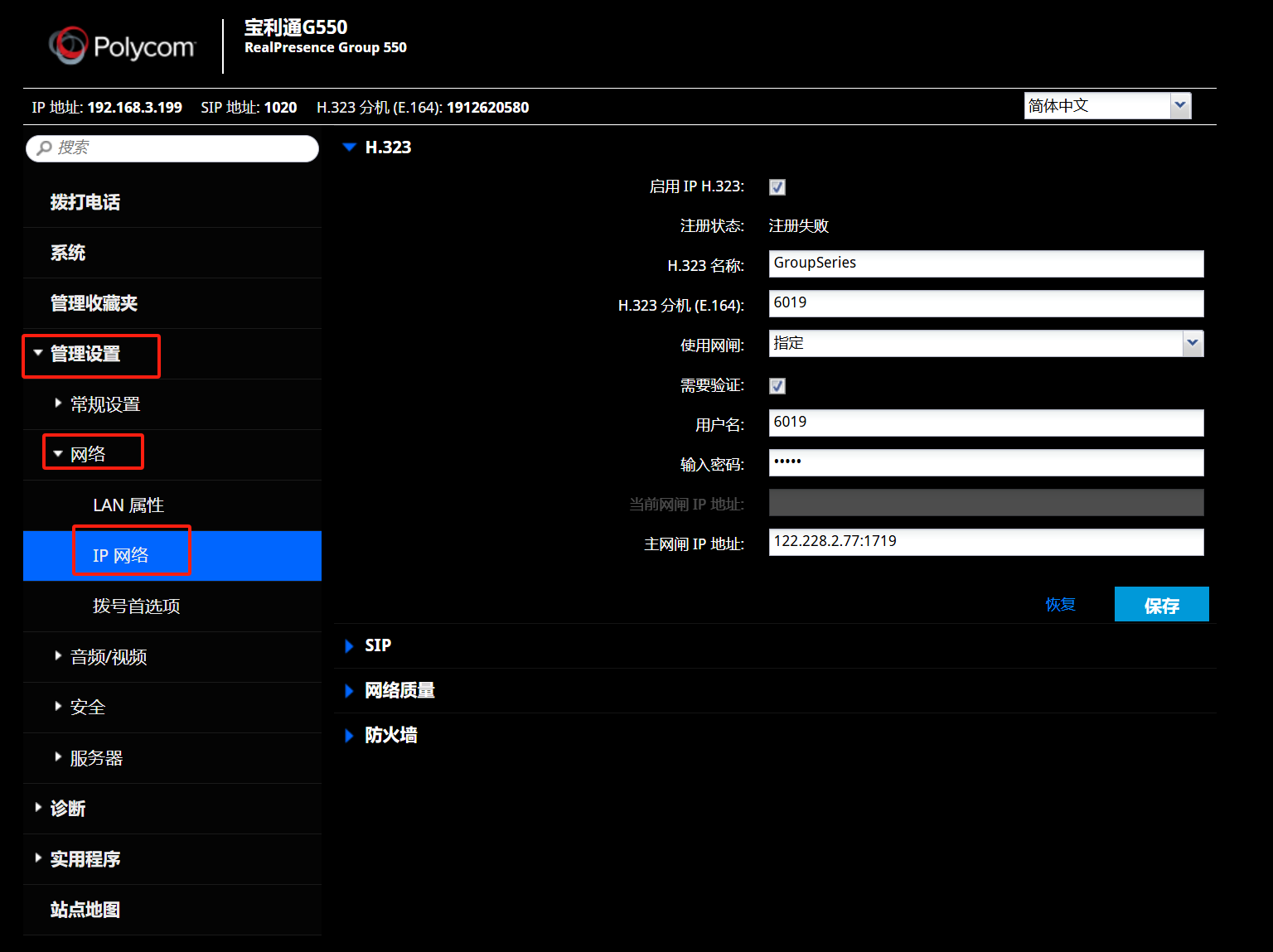Click the 保存 button
This screenshot has height=952, width=1273.
(1161, 605)
